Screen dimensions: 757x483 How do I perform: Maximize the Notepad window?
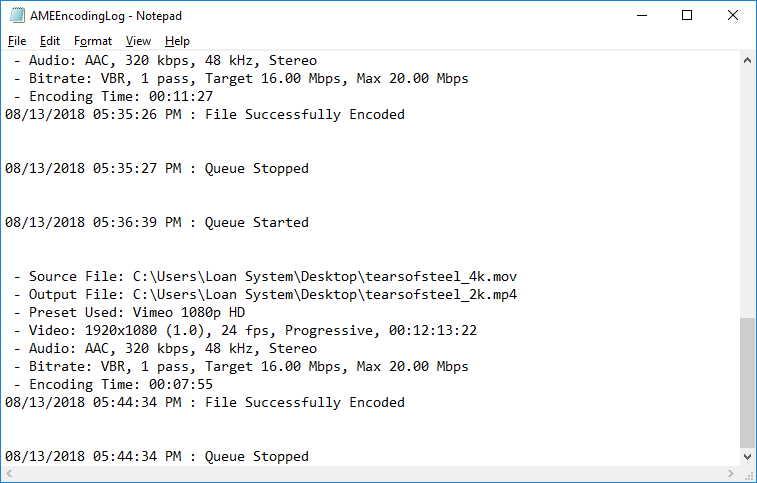click(x=687, y=15)
